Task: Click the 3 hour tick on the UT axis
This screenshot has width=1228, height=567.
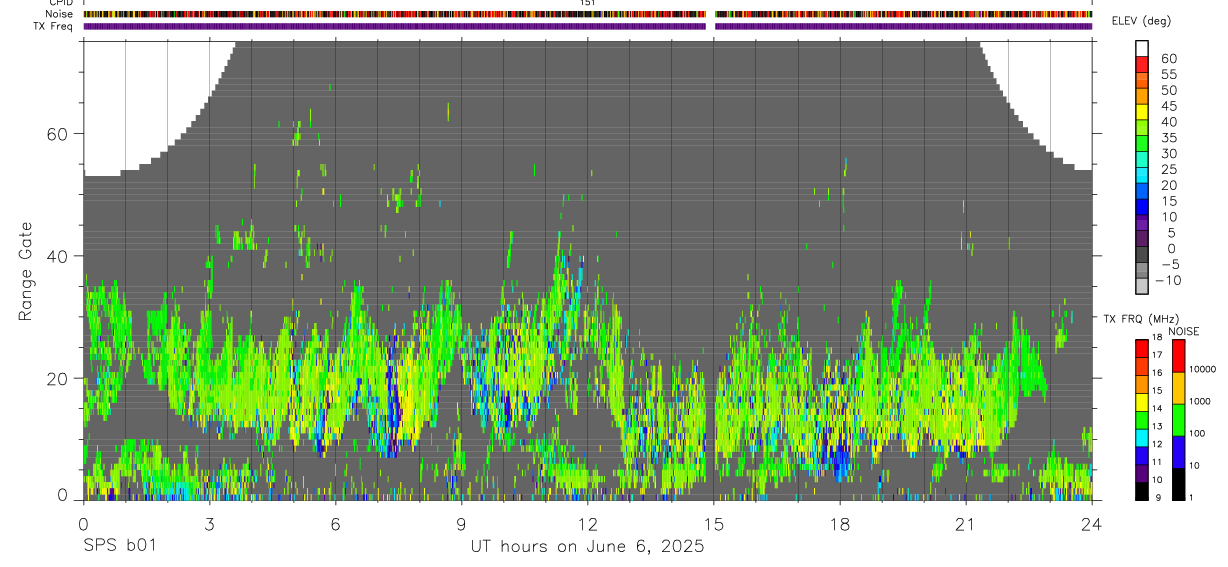Action: tap(209, 523)
